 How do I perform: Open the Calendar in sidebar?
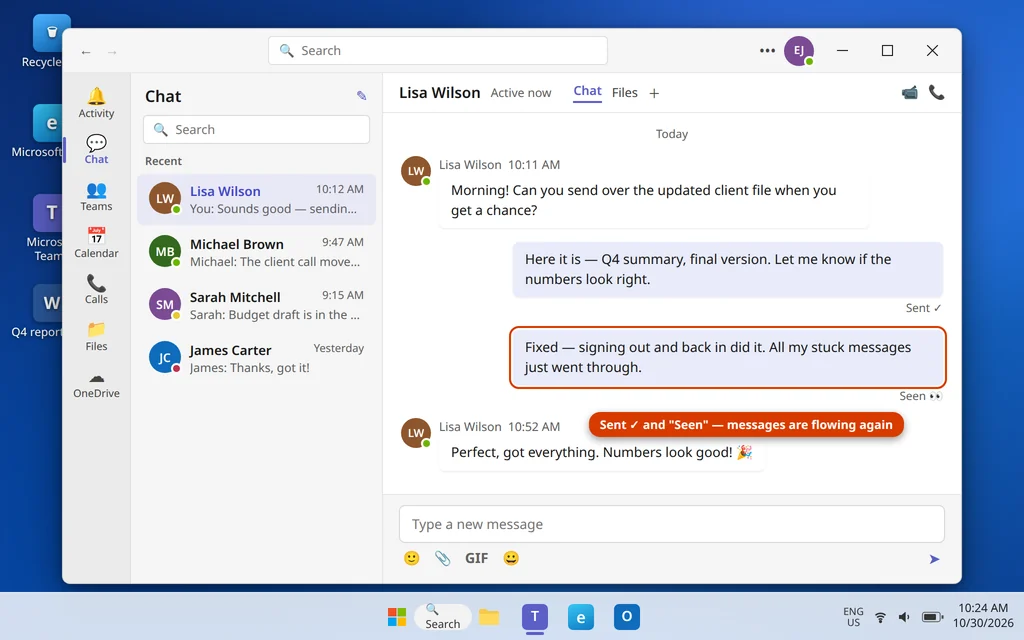(x=96, y=242)
